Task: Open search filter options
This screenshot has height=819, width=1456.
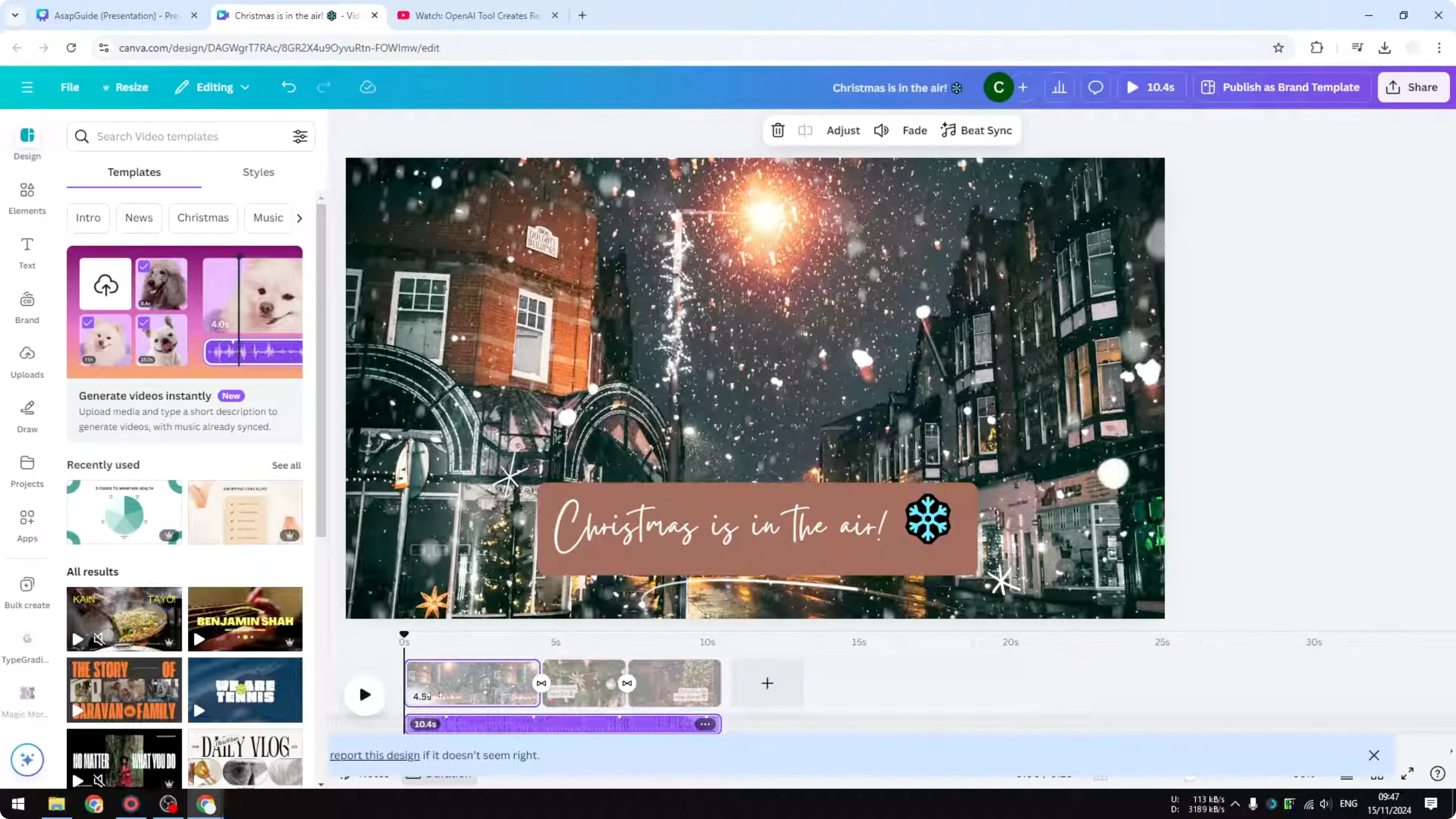Action: [x=300, y=136]
